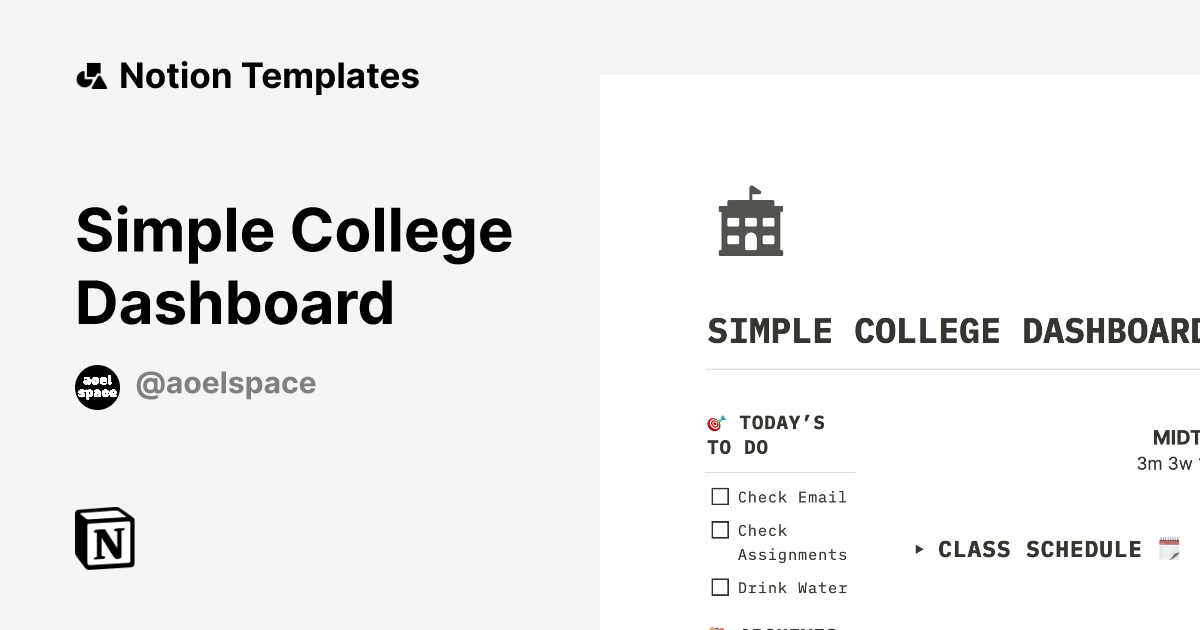This screenshot has height=630, width=1200.
Task: Click the calendar emoji next to Class Schedule
Action: click(x=1168, y=548)
